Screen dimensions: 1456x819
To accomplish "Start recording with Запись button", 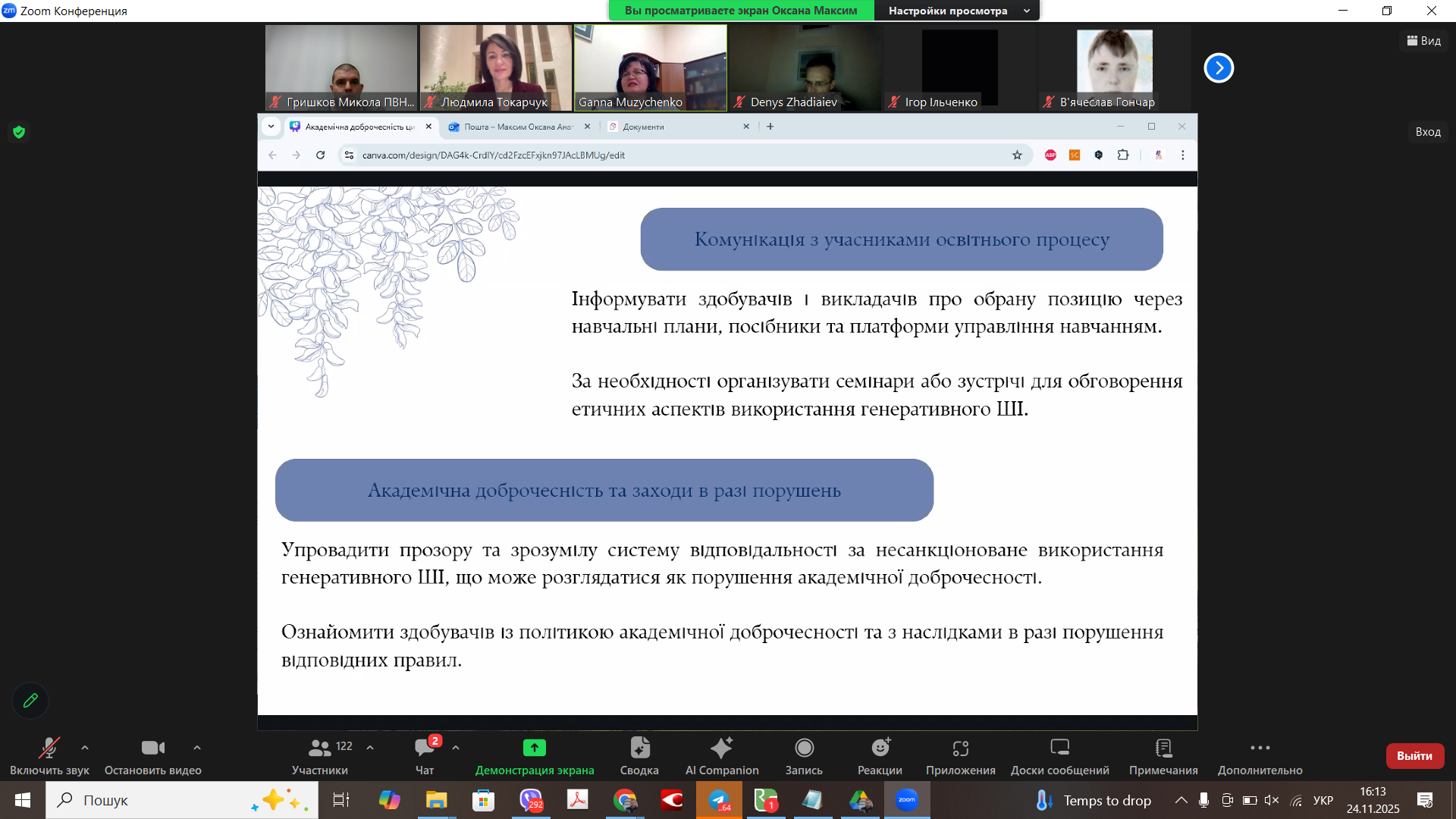I will (x=804, y=748).
